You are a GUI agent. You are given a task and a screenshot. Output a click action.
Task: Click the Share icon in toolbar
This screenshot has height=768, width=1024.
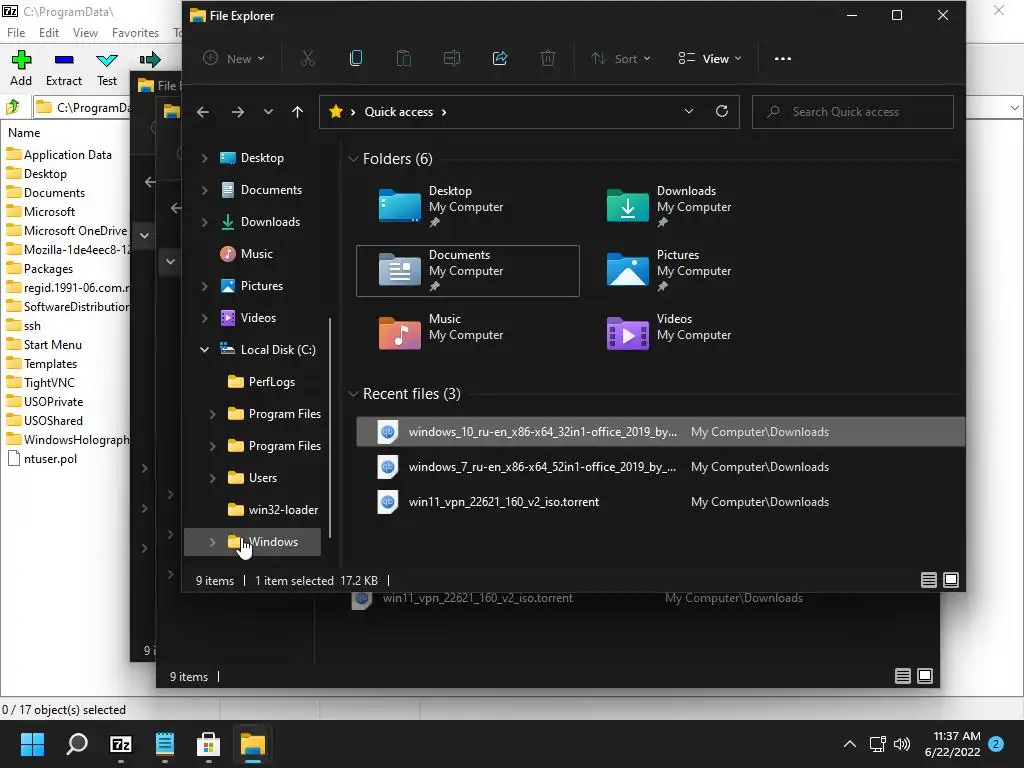500,59
